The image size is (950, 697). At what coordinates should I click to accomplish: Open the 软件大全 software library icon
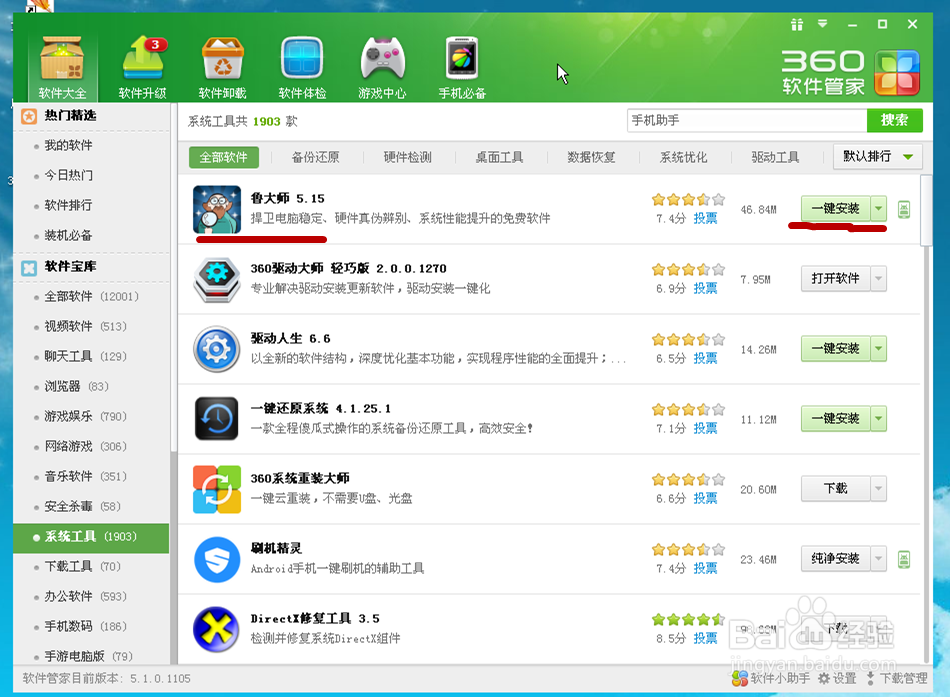tap(62, 65)
